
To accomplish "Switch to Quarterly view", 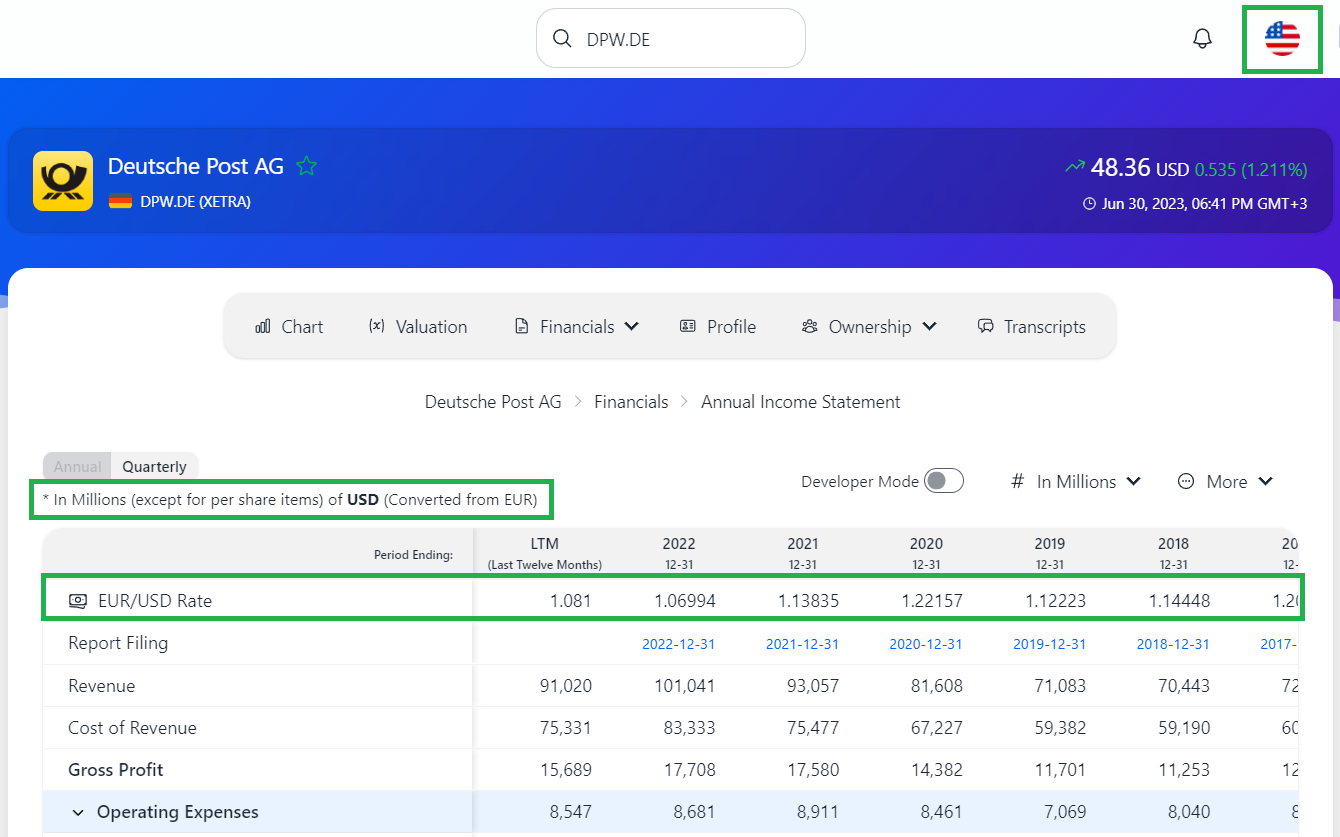I will coord(154,466).
